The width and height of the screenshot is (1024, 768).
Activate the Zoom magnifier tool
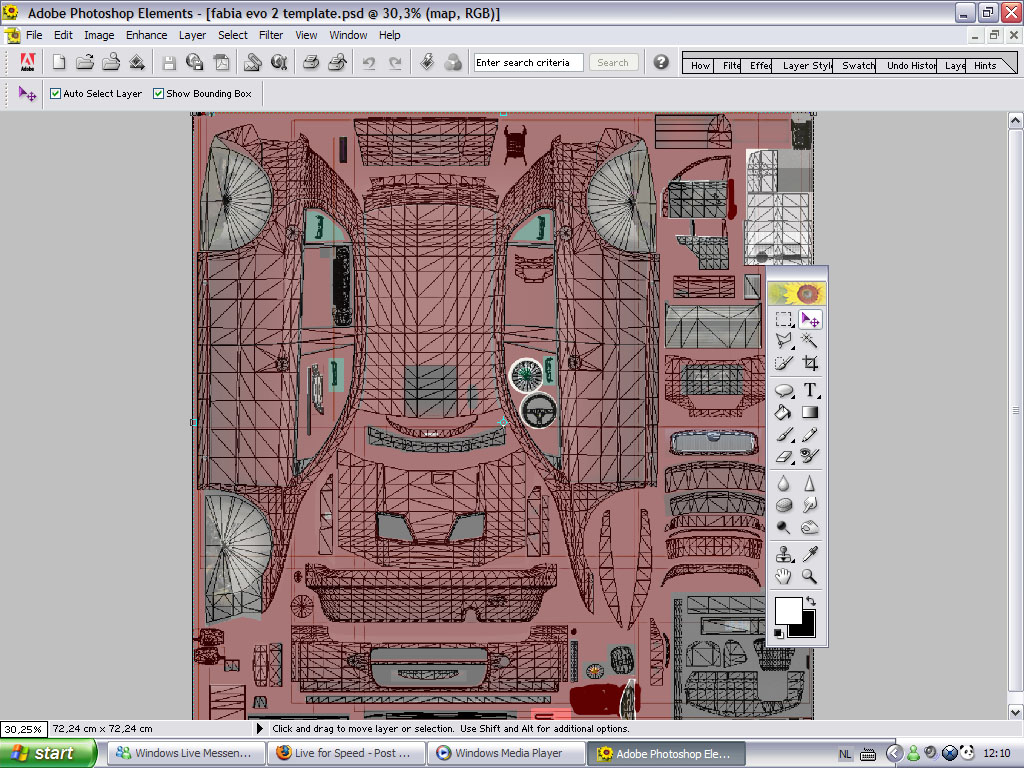[x=810, y=577]
